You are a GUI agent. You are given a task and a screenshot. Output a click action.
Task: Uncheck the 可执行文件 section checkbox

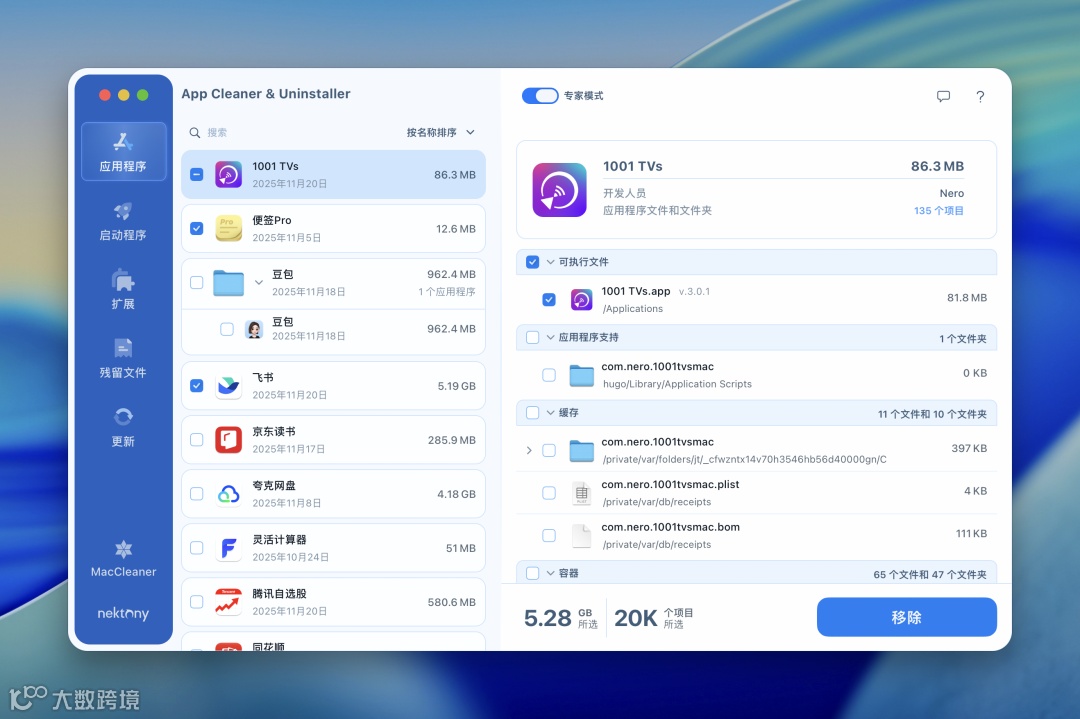532,262
